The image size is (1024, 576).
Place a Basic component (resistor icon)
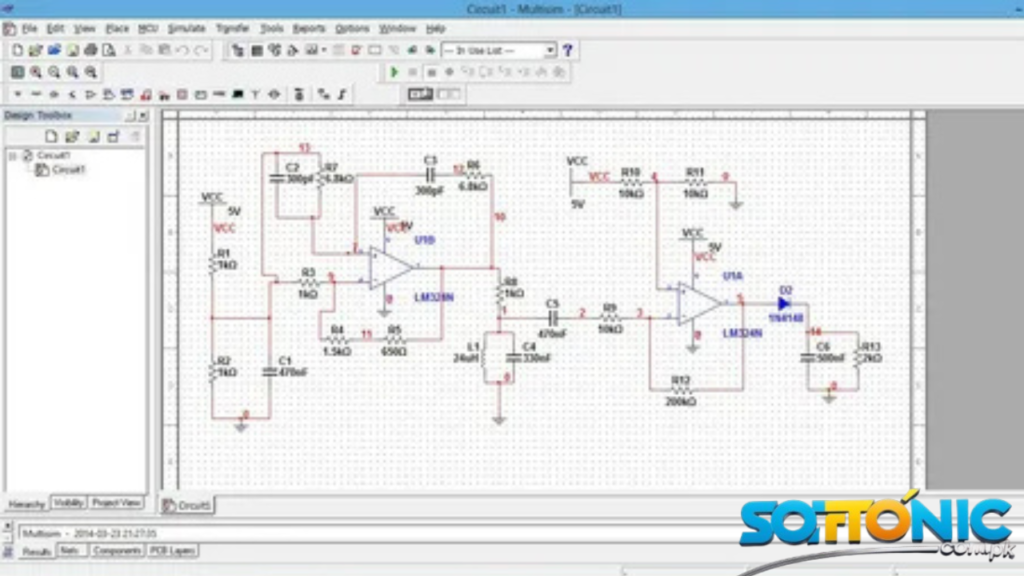(36, 95)
